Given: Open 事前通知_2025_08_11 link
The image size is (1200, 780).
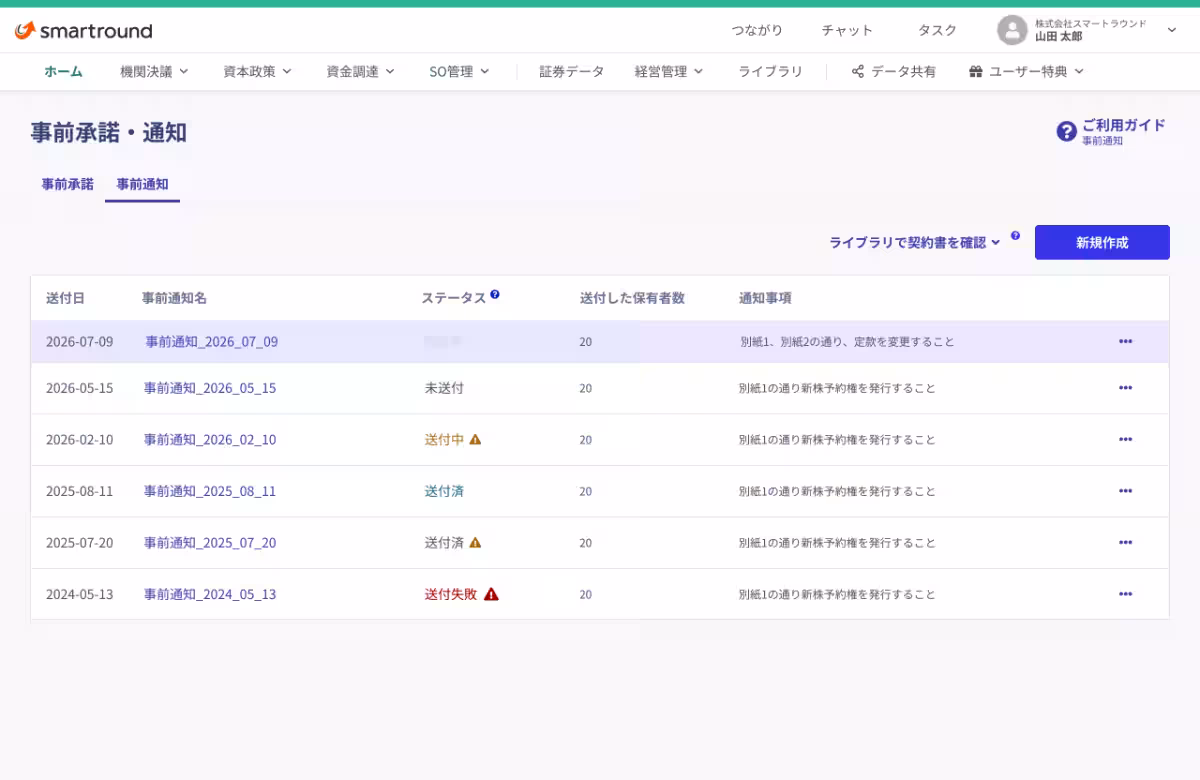Looking at the screenshot, I should coord(210,491).
